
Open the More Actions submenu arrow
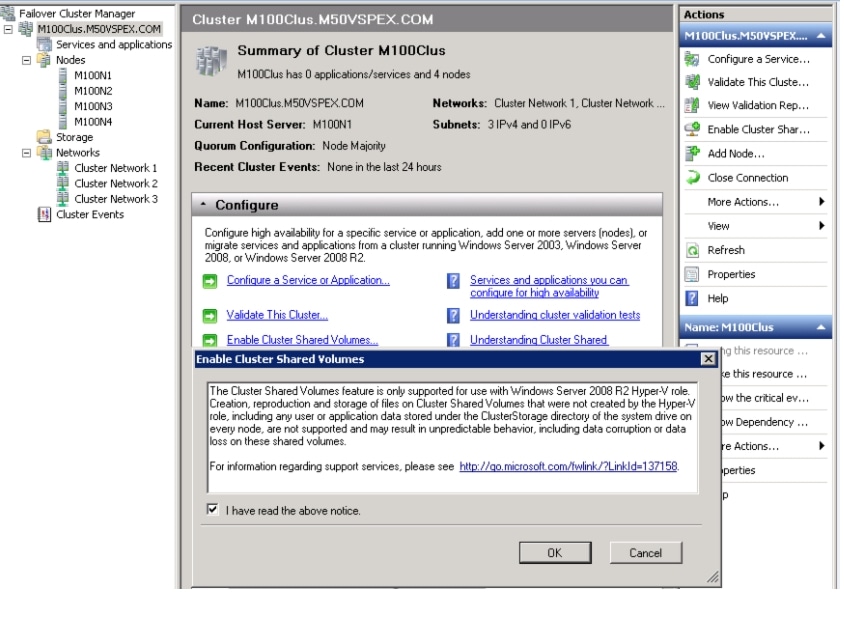tap(821, 202)
